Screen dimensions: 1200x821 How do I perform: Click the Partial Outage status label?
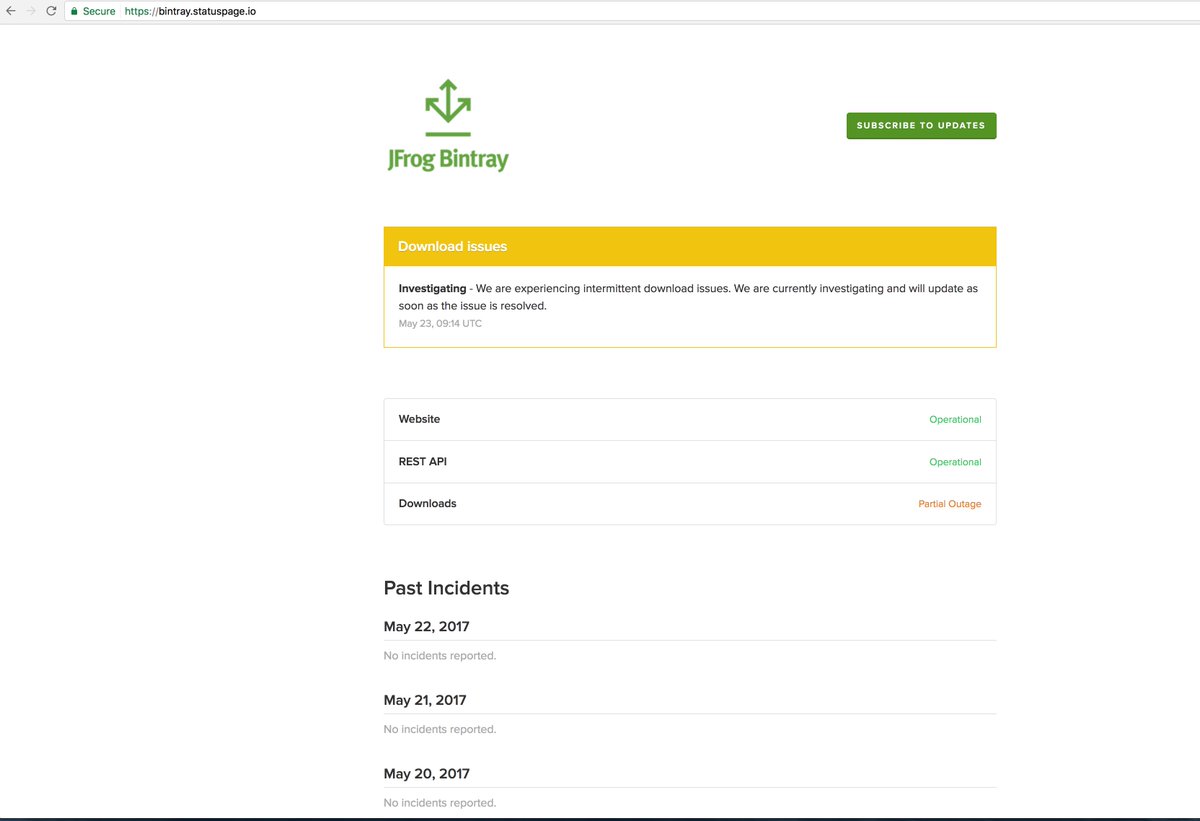tap(950, 504)
